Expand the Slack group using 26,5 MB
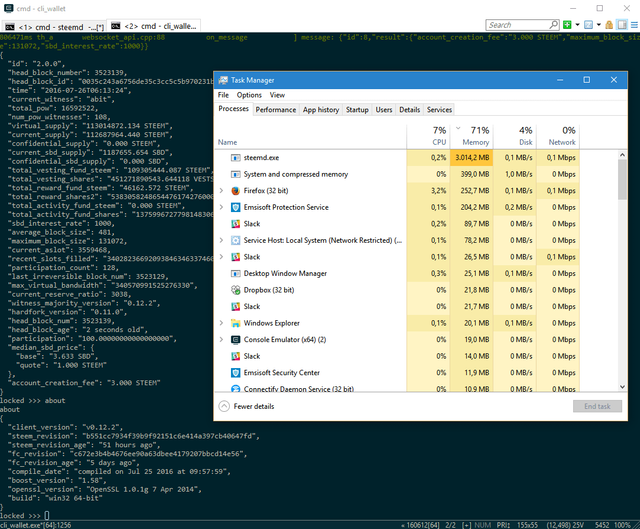640x529 pixels. pos(222,257)
